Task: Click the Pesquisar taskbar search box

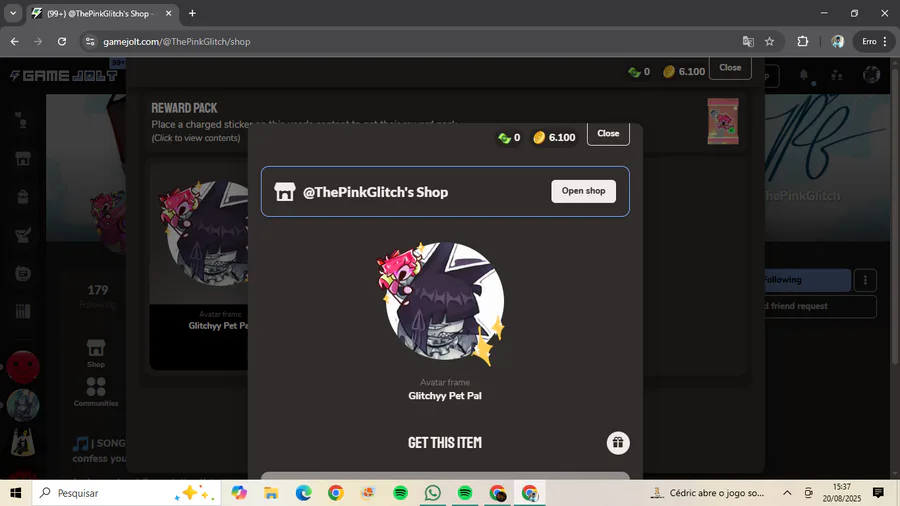Action: click(x=126, y=493)
